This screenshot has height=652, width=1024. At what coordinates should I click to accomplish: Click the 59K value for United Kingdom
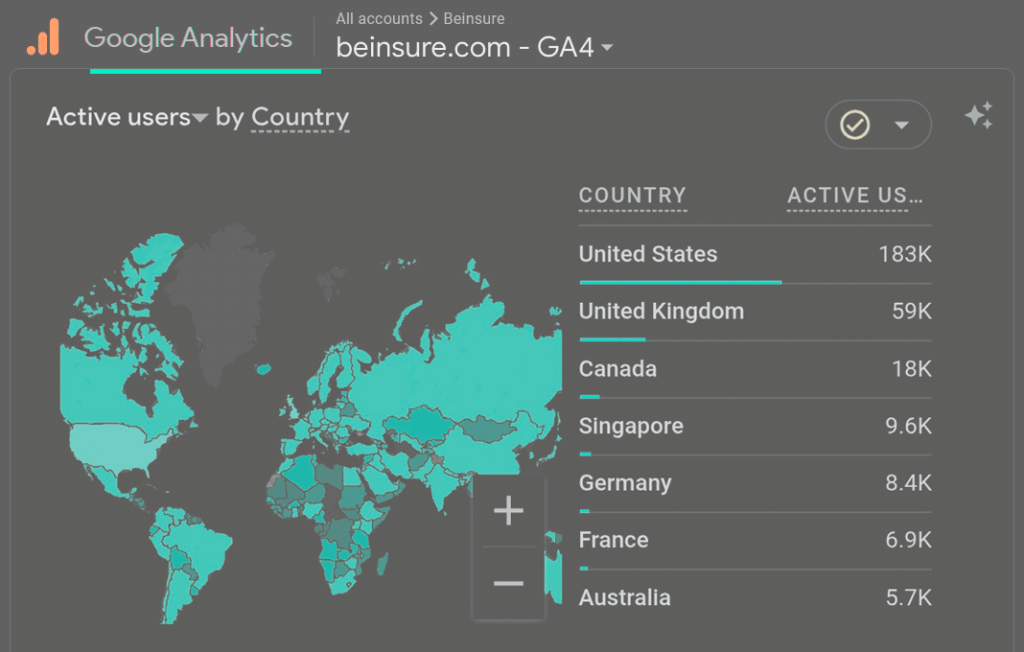912,311
